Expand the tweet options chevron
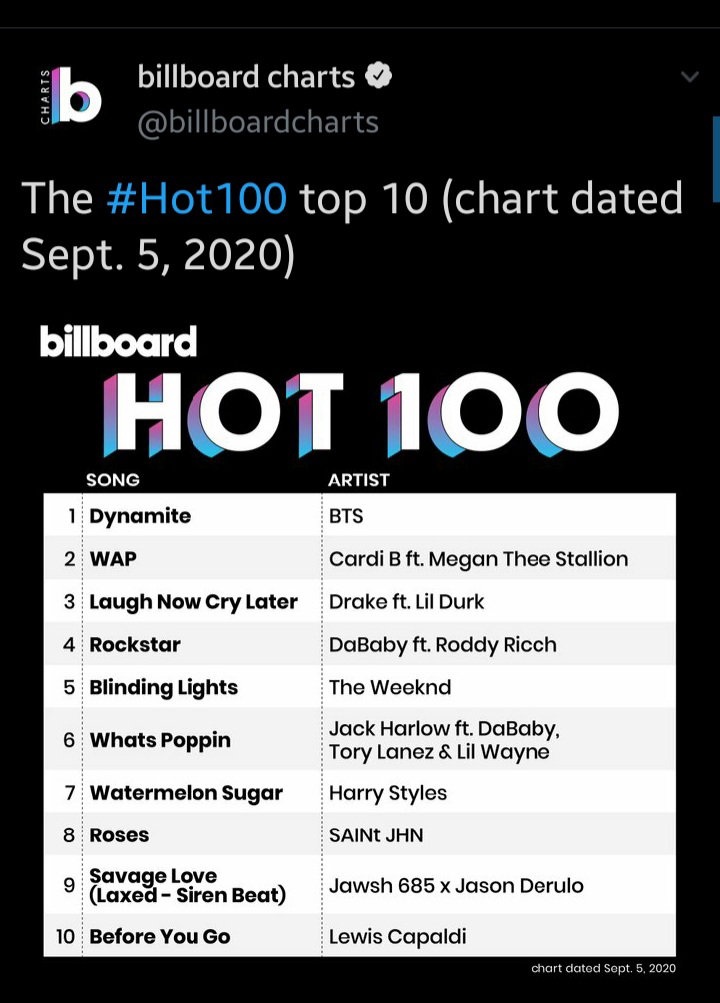Screen dimensions: 720x1003 (x=689, y=77)
